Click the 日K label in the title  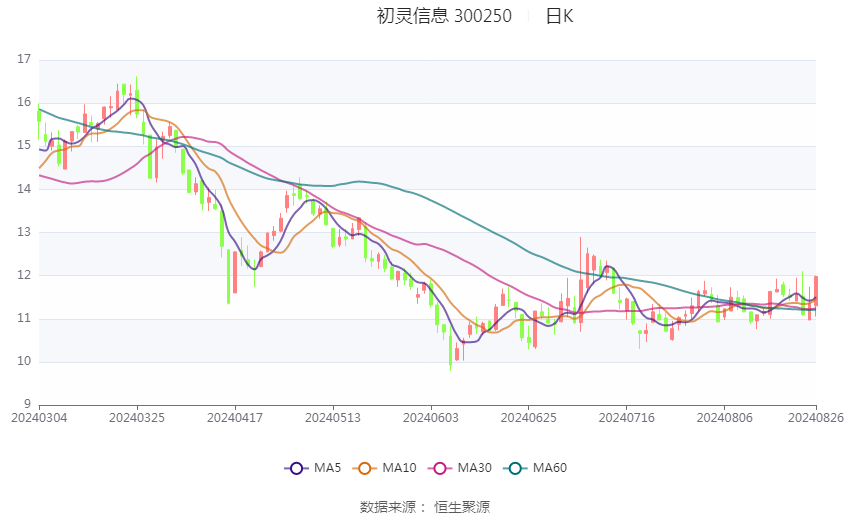pos(559,16)
